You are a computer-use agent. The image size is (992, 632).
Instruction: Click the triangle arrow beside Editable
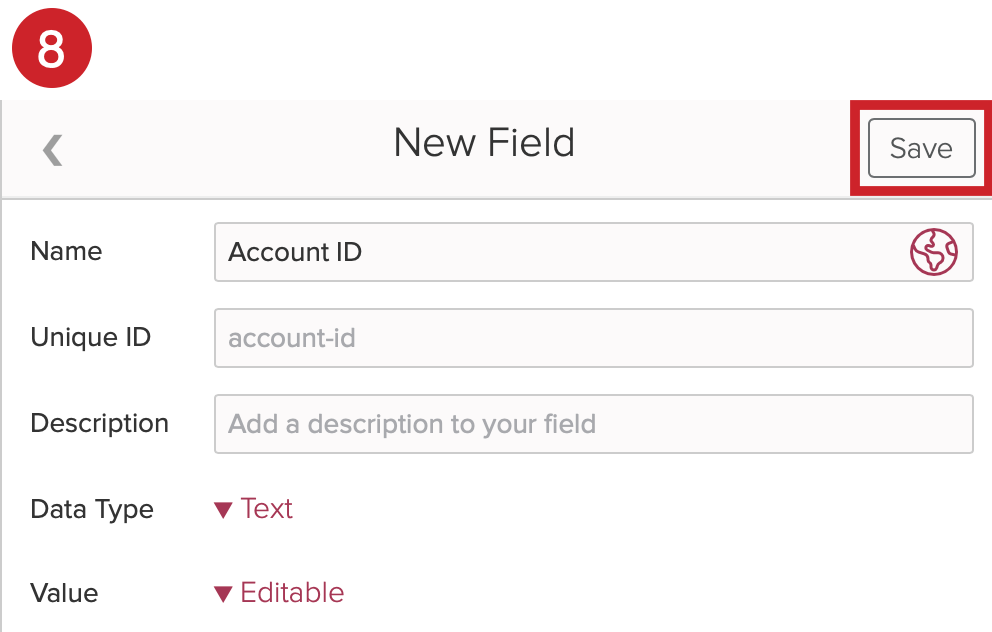point(223,594)
